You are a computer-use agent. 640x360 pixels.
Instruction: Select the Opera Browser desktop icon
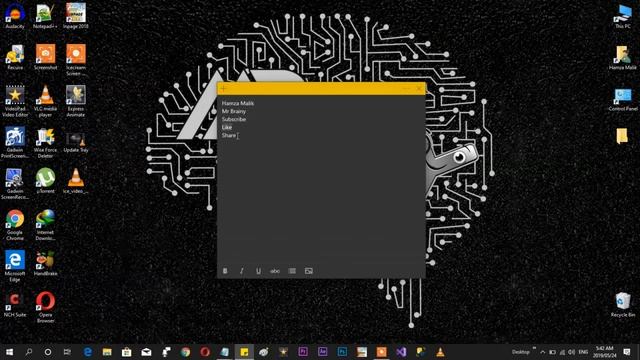tap(45, 307)
